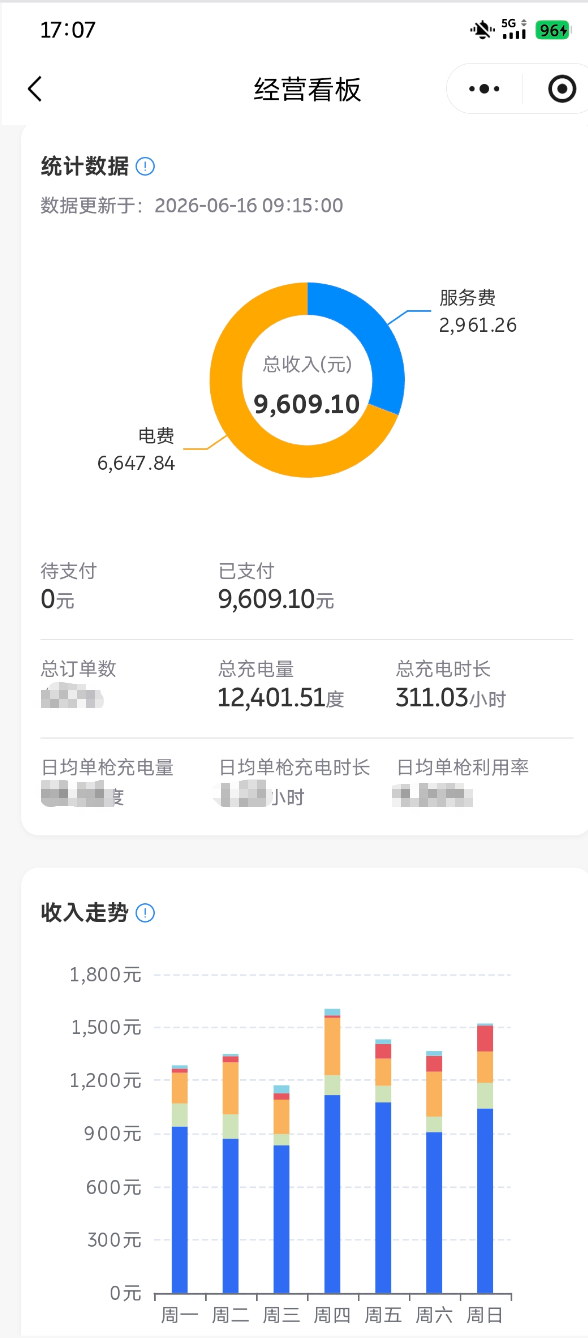Close the mini program via target icon
This screenshot has width=588, height=1338.
563,89
